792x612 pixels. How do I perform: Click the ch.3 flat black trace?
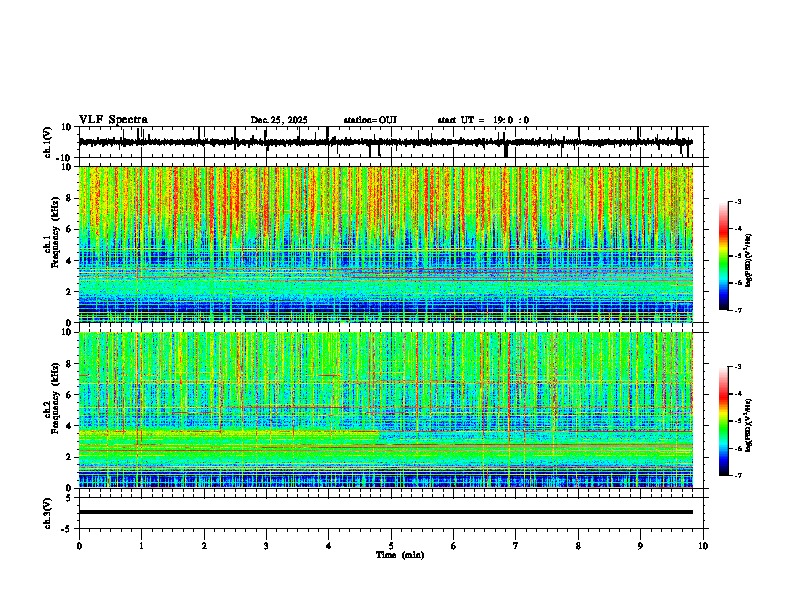click(385, 512)
